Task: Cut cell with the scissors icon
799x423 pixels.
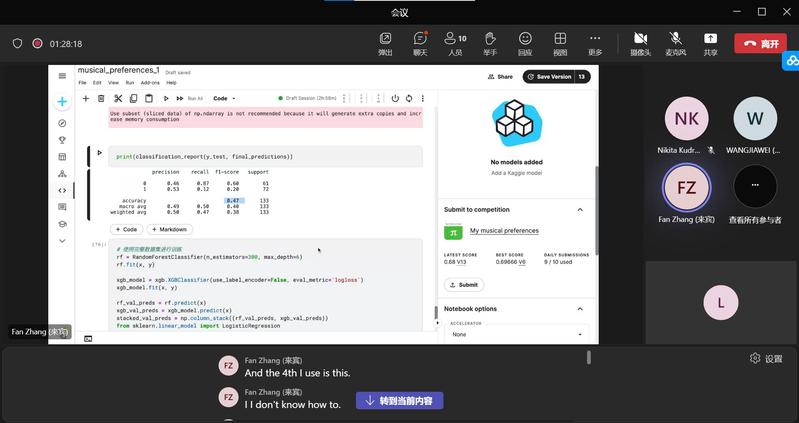Action: (x=117, y=98)
